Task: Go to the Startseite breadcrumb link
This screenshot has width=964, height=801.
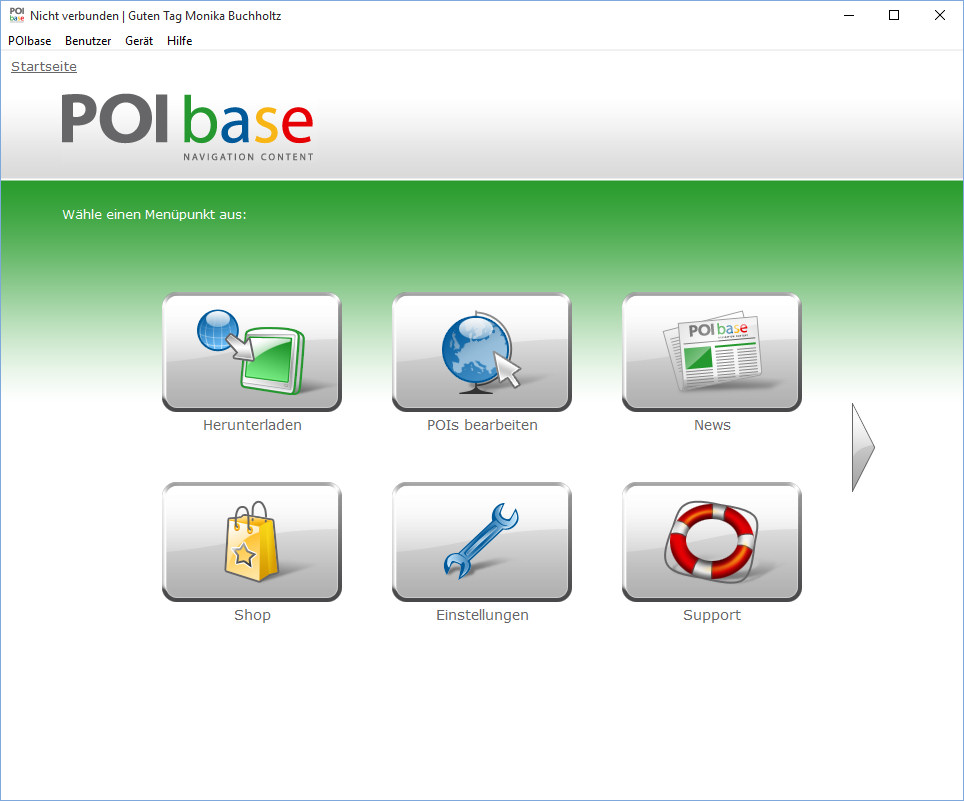Action: point(44,66)
